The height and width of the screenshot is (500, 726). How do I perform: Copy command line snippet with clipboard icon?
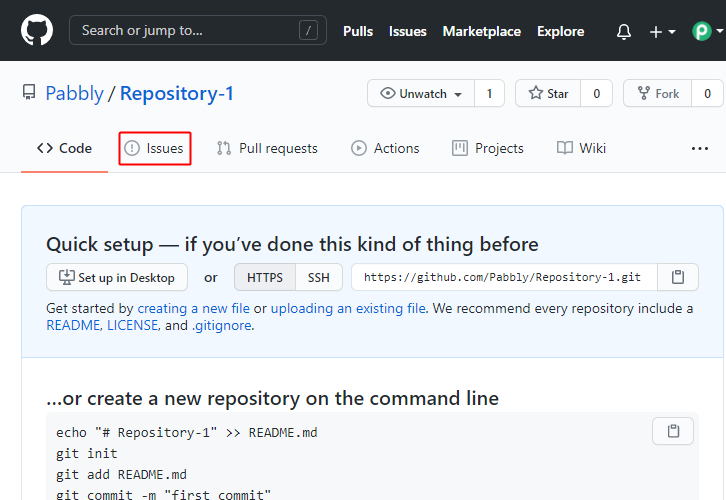point(673,431)
